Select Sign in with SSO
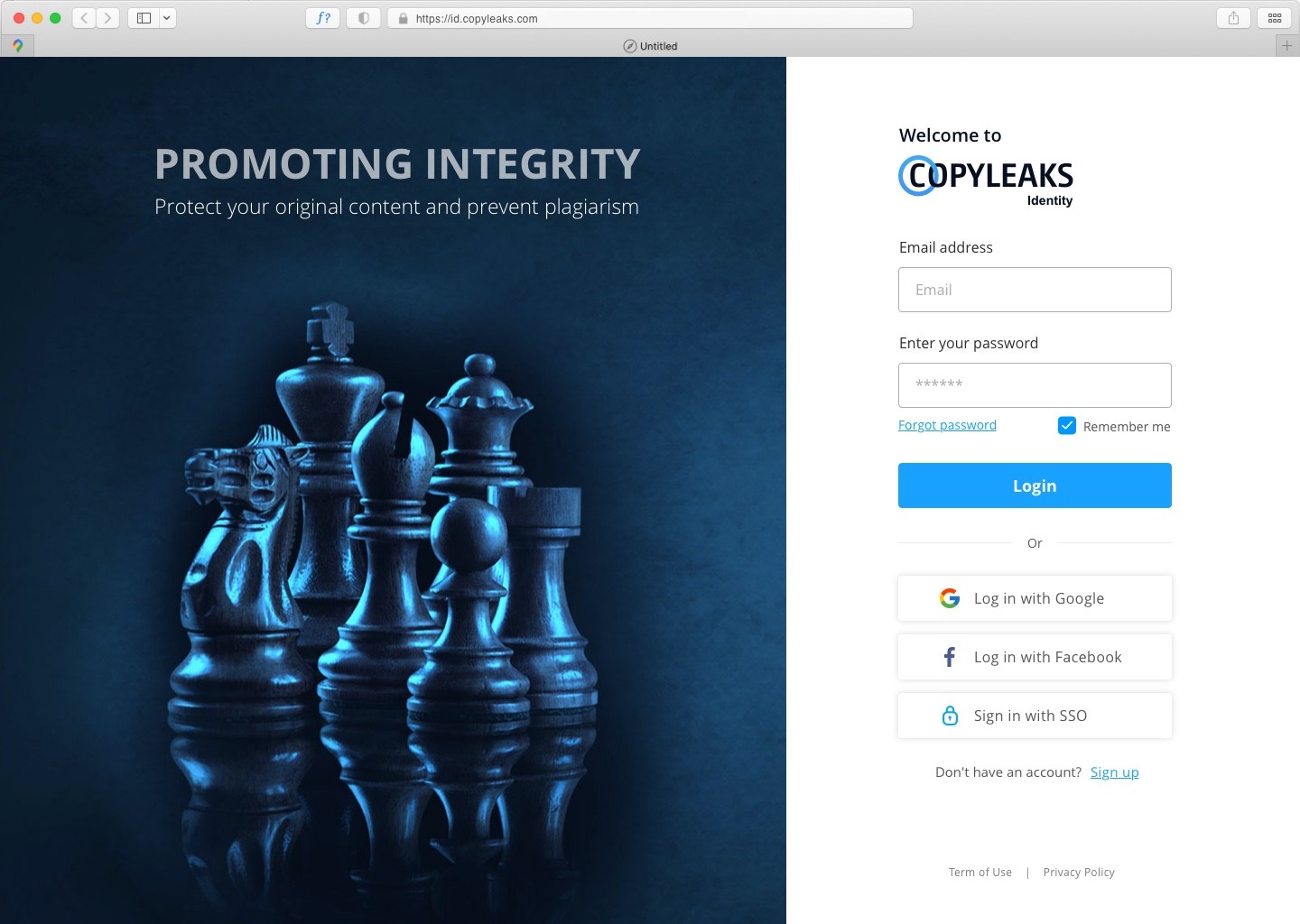 point(1035,716)
